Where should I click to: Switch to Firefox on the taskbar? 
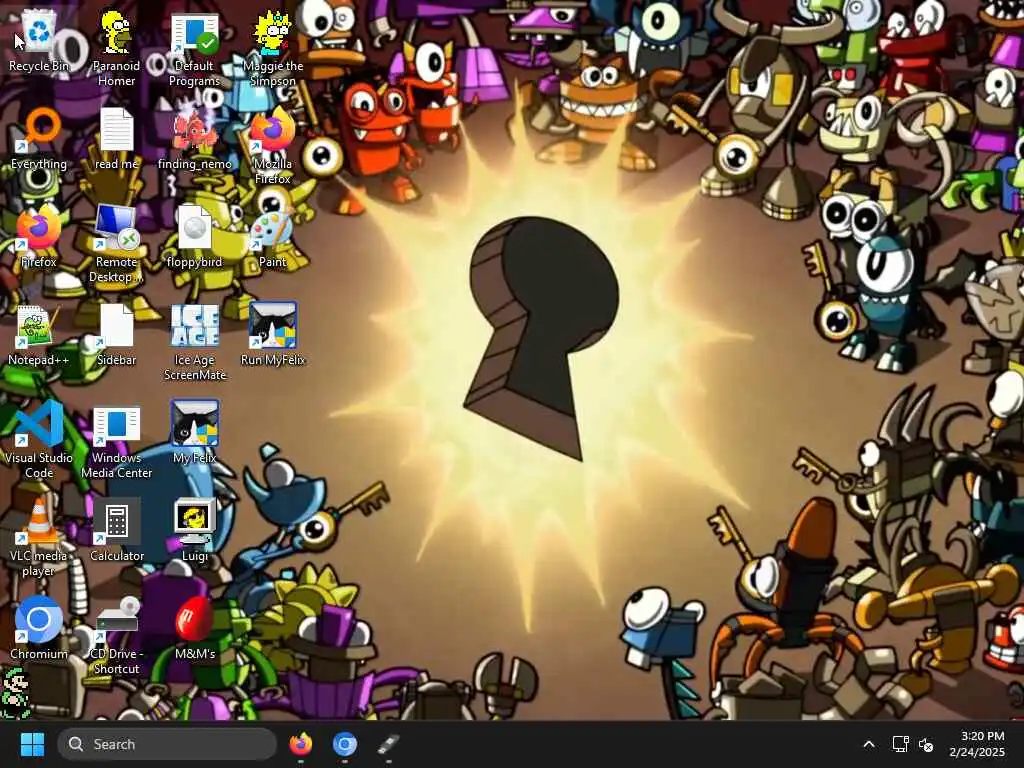click(300, 744)
